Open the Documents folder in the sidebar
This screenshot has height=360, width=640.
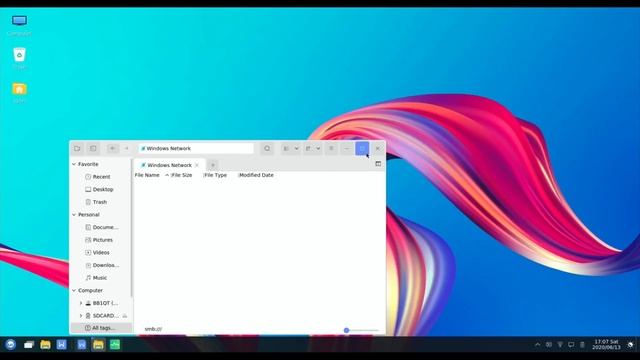pos(101,227)
